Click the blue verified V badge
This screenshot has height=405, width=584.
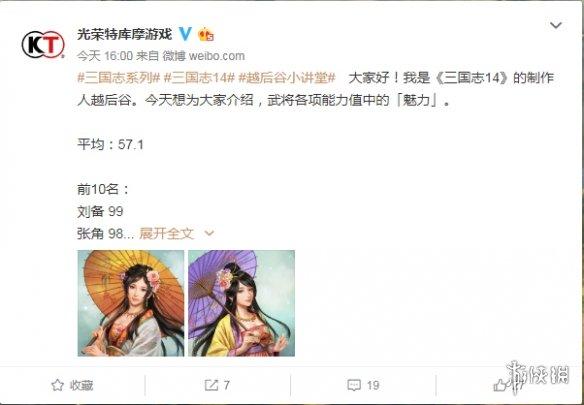(x=185, y=34)
